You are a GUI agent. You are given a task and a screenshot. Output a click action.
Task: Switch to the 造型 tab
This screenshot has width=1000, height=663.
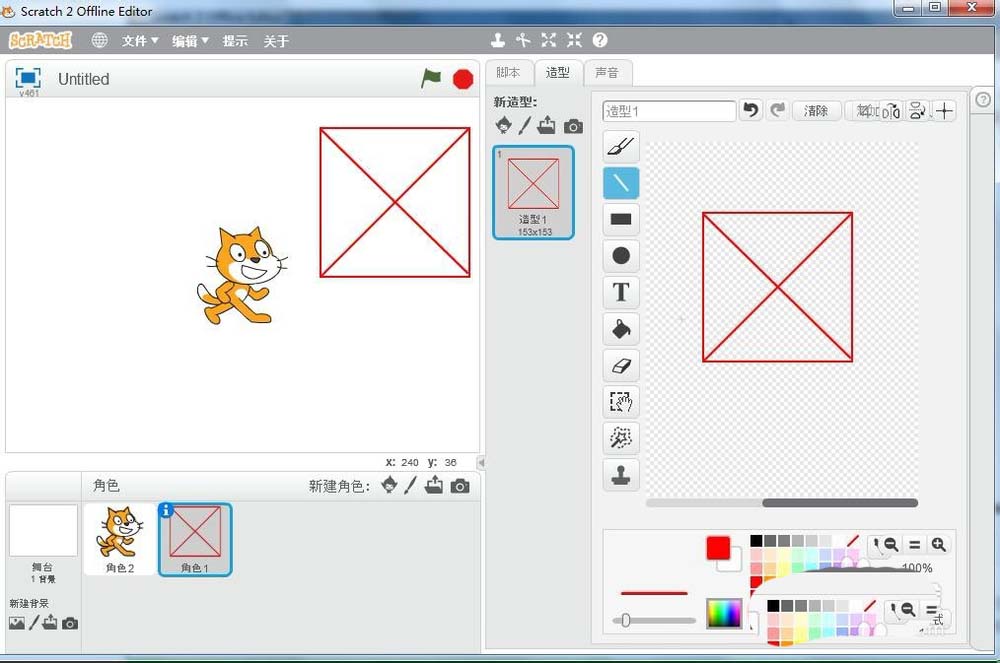point(557,73)
